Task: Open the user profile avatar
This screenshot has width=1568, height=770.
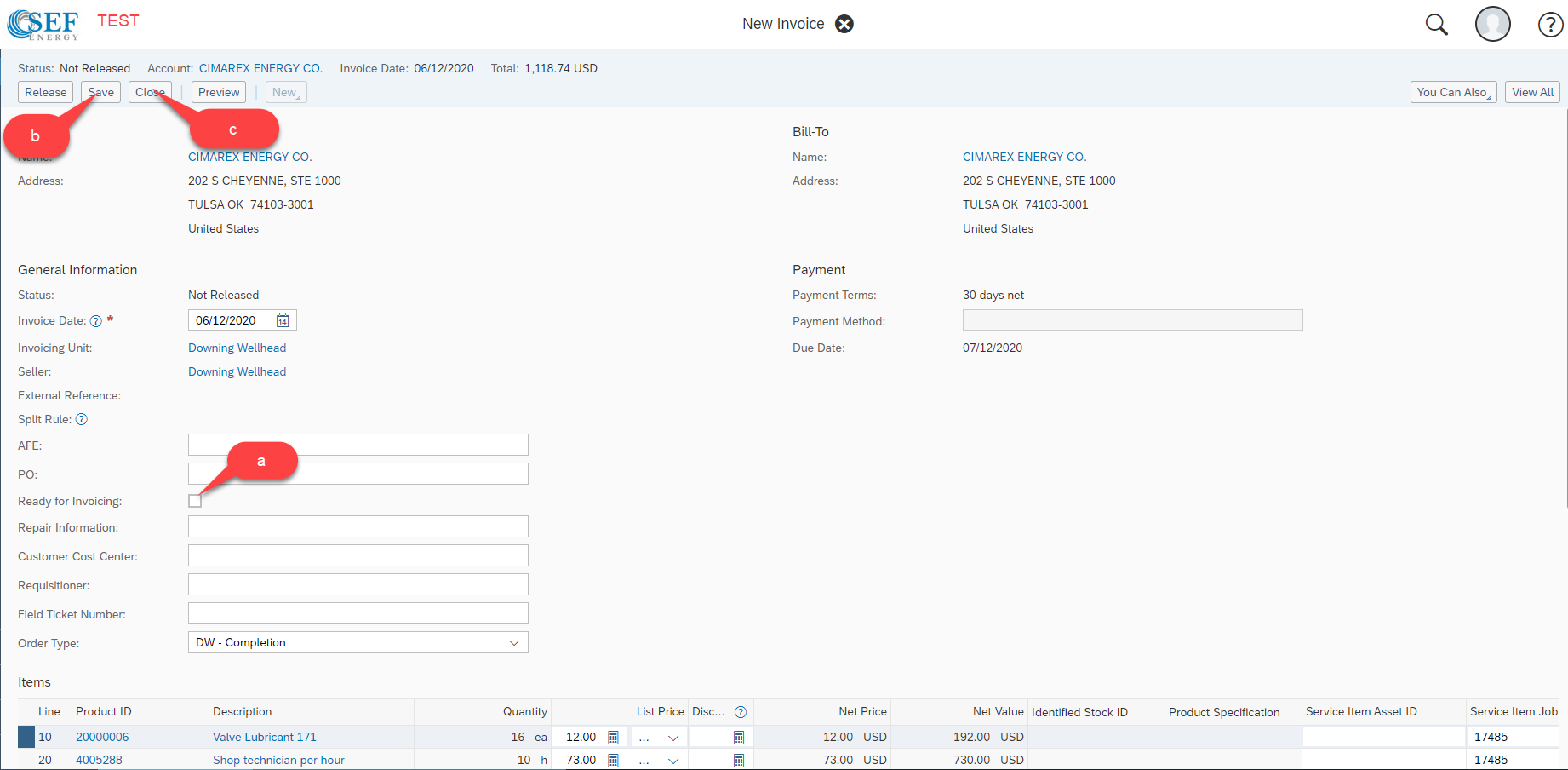Action: pos(1493,24)
